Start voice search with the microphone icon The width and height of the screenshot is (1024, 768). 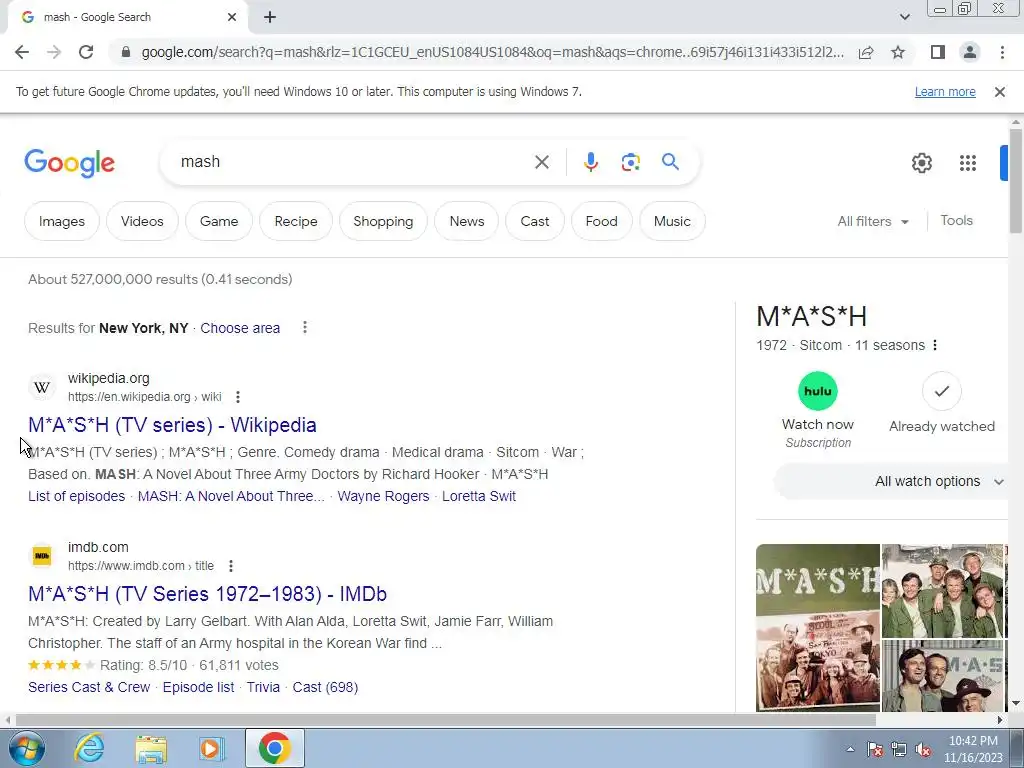point(590,162)
